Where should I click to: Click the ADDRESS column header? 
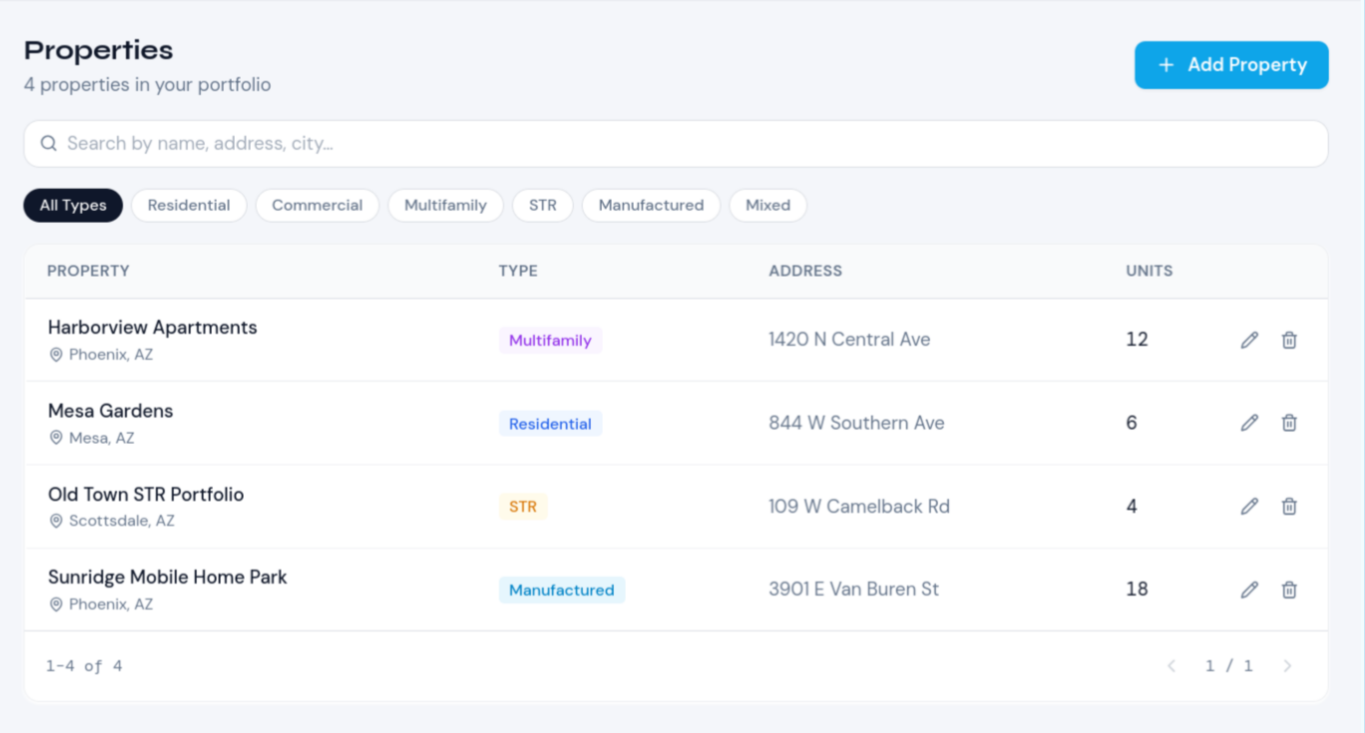tap(805, 271)
